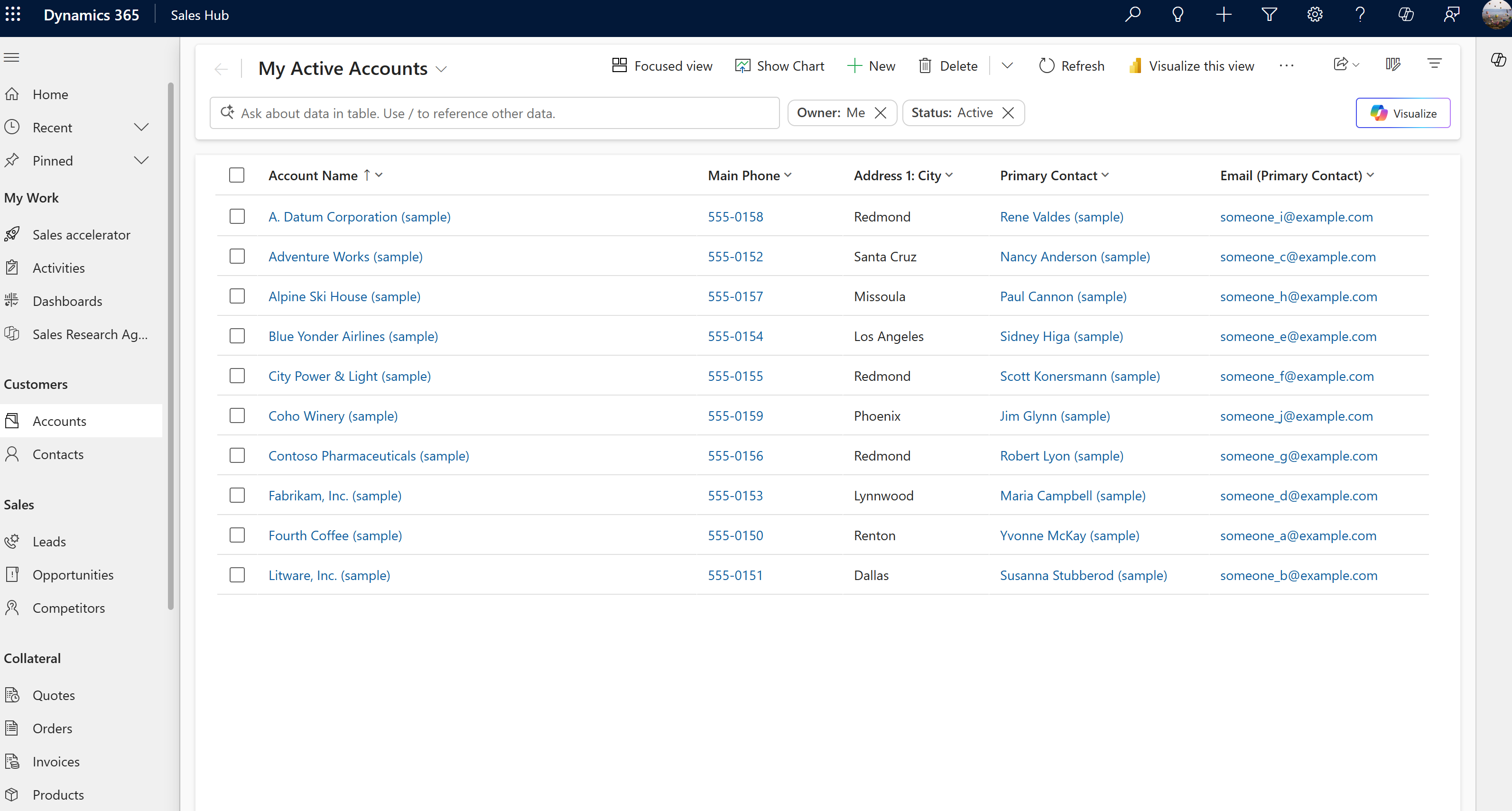This screenshot has height=811, width=1512.
Task: Click the search magnifier icon in header
Action: tap(1133, 15)
